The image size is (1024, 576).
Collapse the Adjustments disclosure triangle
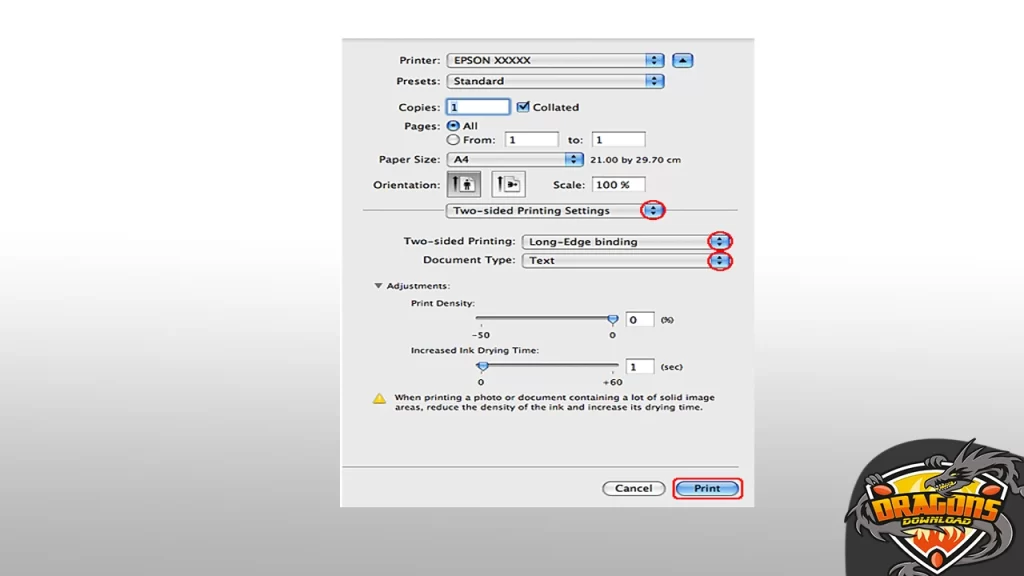pos(378,286)
